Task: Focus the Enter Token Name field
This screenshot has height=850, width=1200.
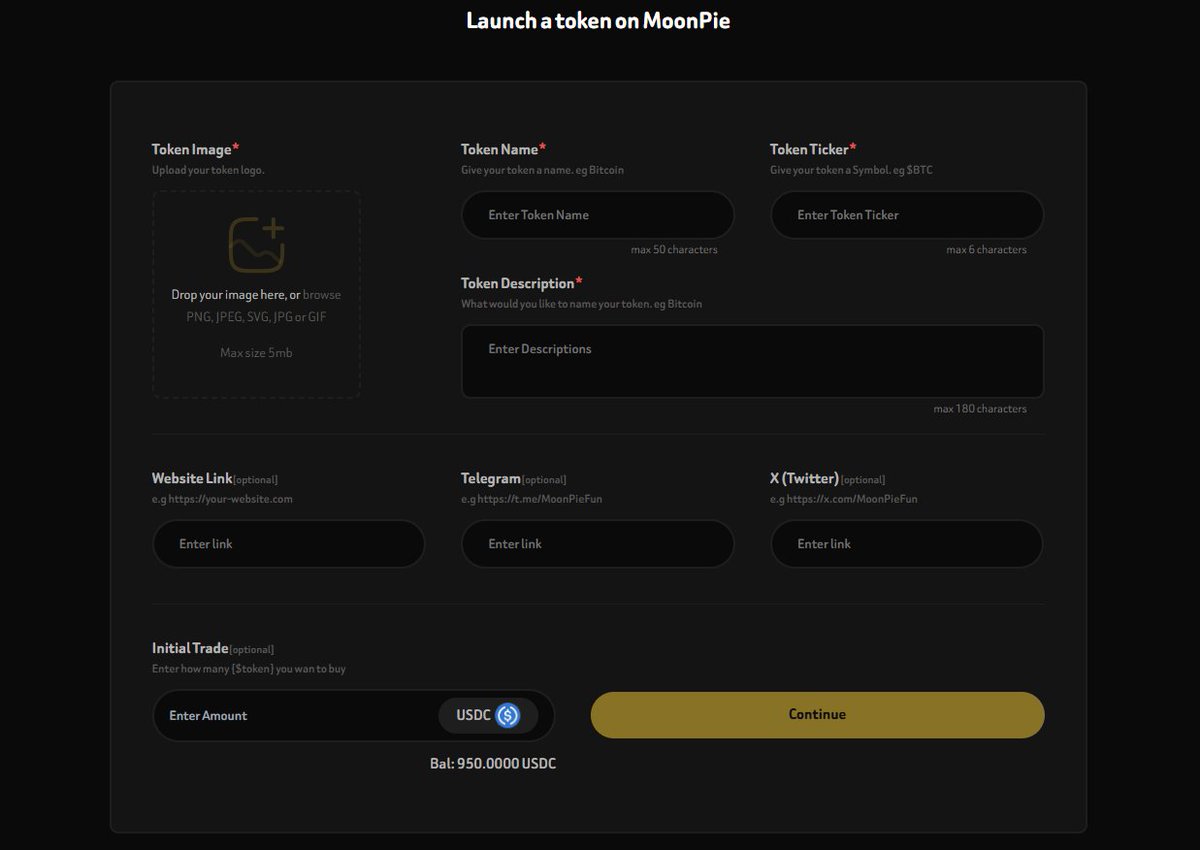Action: click(598, 215)
